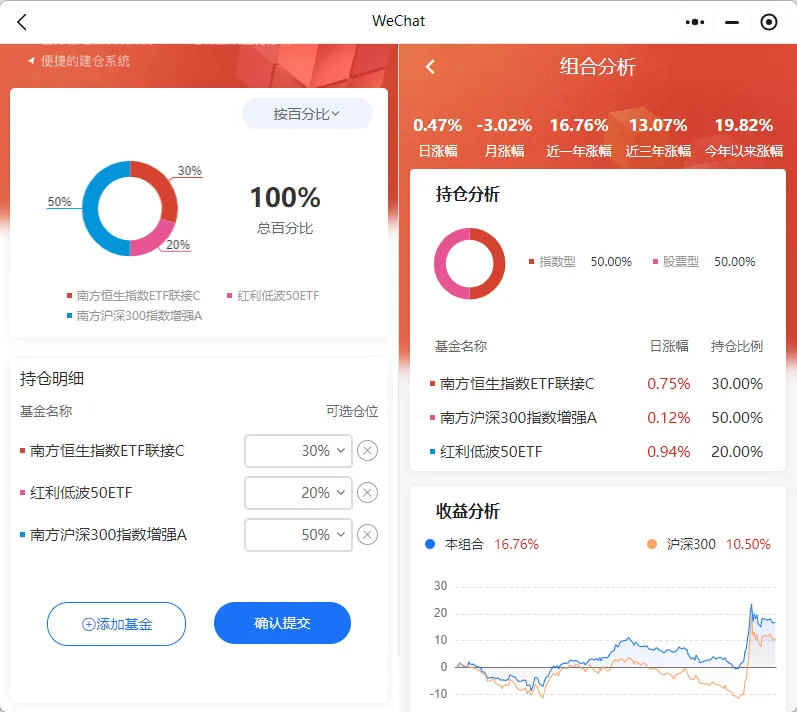797x712 pixels.
Task: Click the 持仓分析 donut chart
Action: point(469,263)
